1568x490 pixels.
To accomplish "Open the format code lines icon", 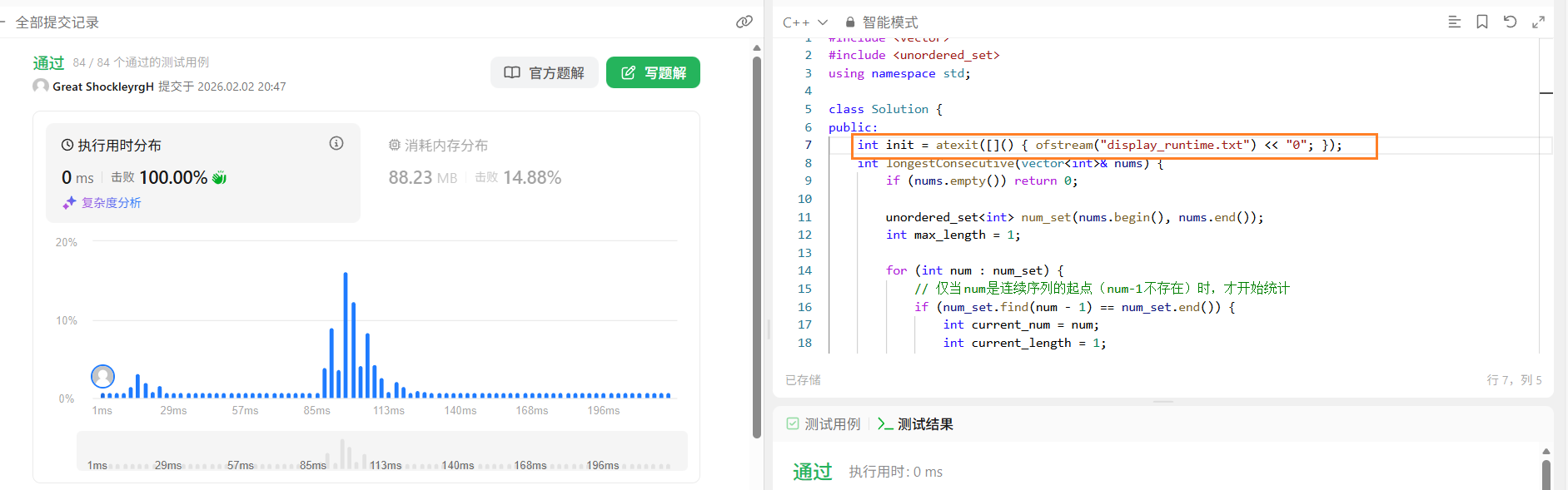I will (1455, 22).
